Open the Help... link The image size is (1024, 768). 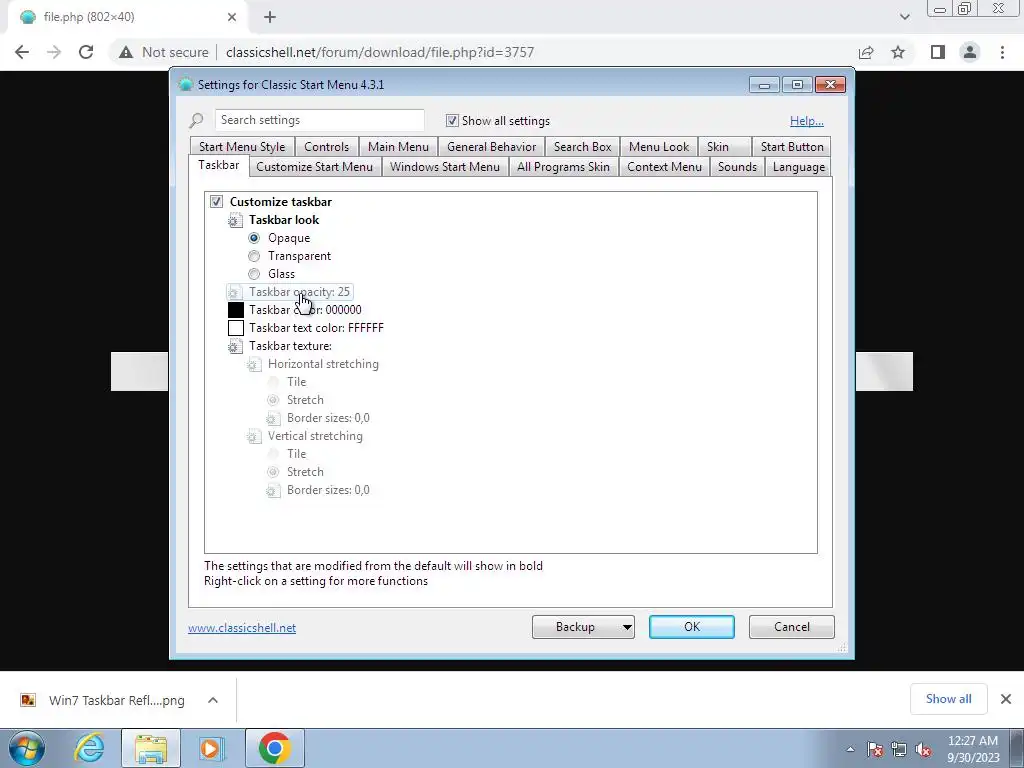pyautogui.click(x=807, y=121)
